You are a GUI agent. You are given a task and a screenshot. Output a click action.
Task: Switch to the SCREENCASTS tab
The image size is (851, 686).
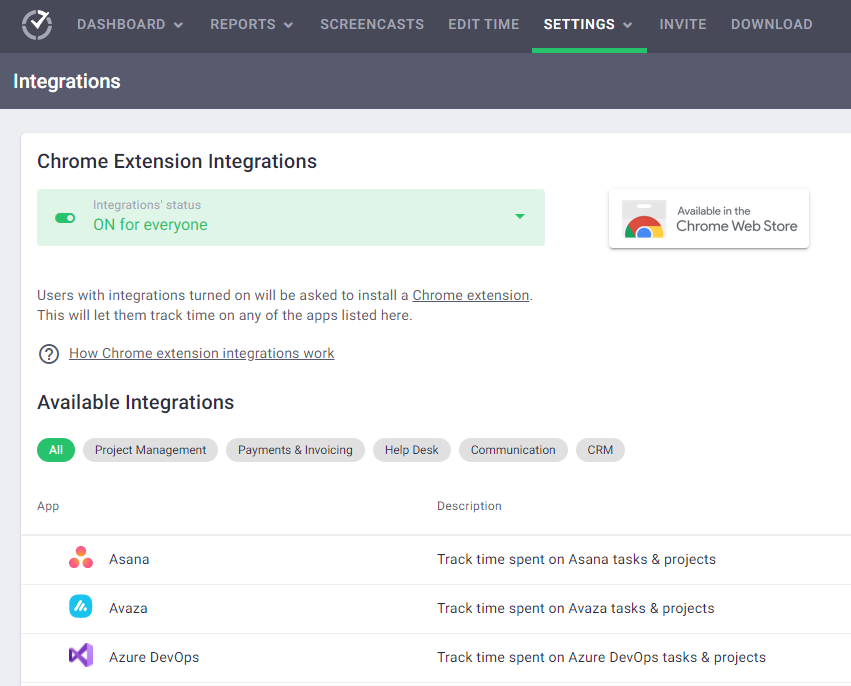pos(372,24)
